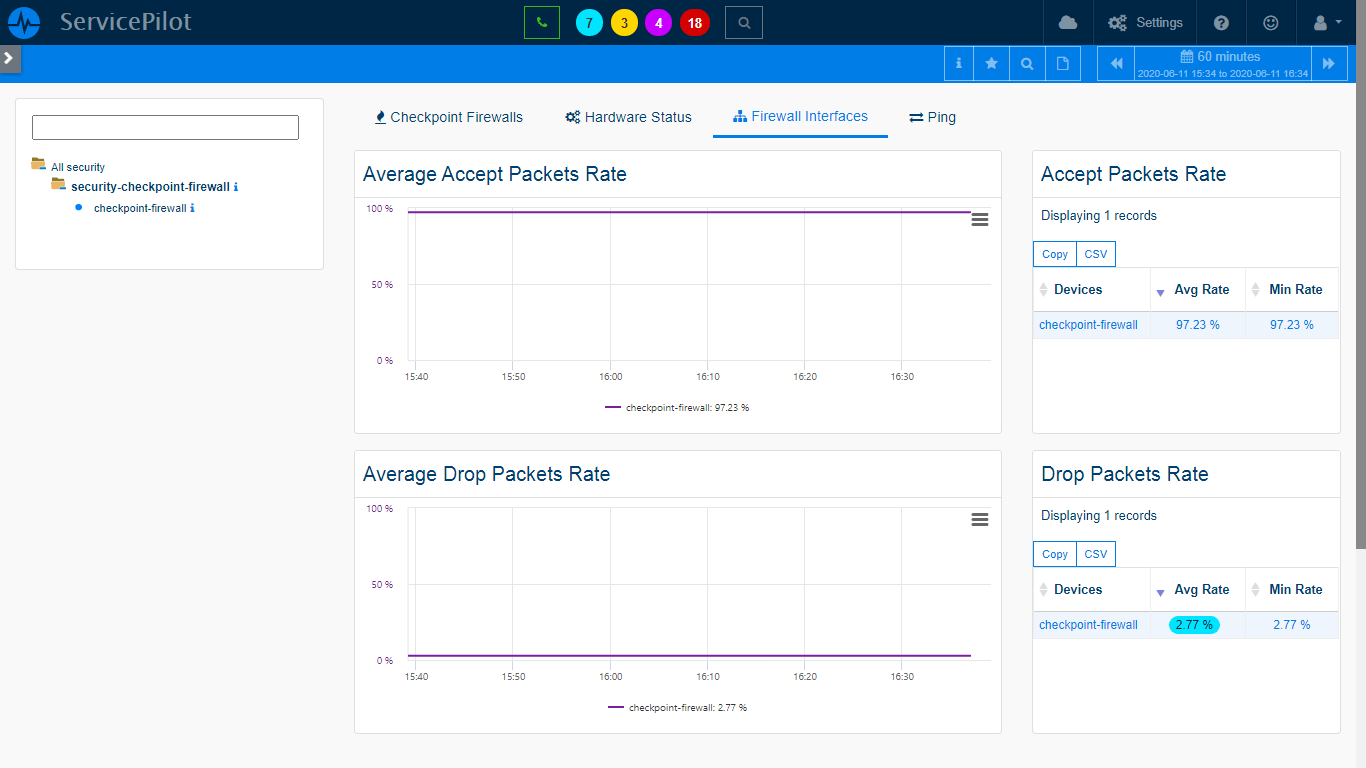Click the green phone icon
Image resolution: width=1366 pixels, height=768 pixels.
[x=541, y=22]
